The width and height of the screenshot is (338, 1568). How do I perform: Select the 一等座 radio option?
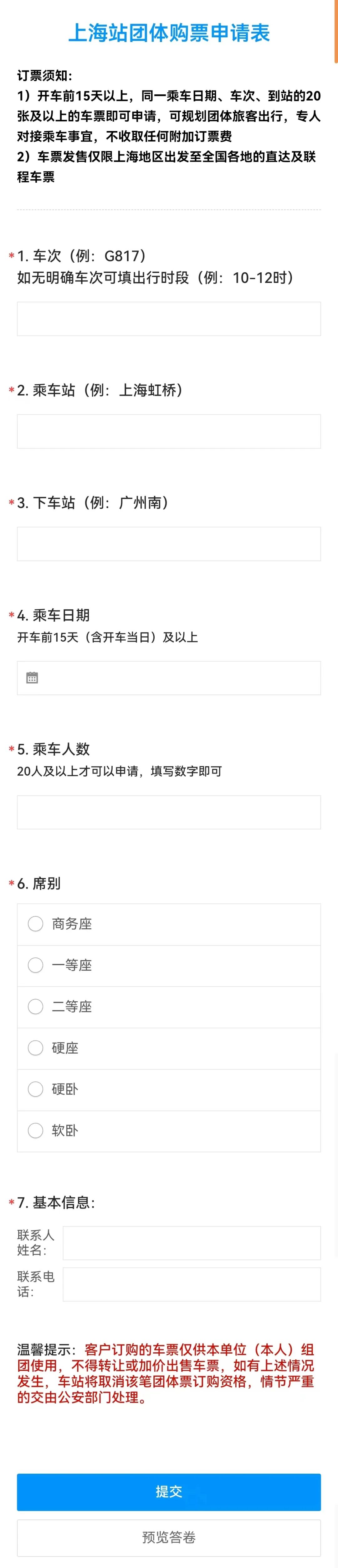click(x=36, y=965)
